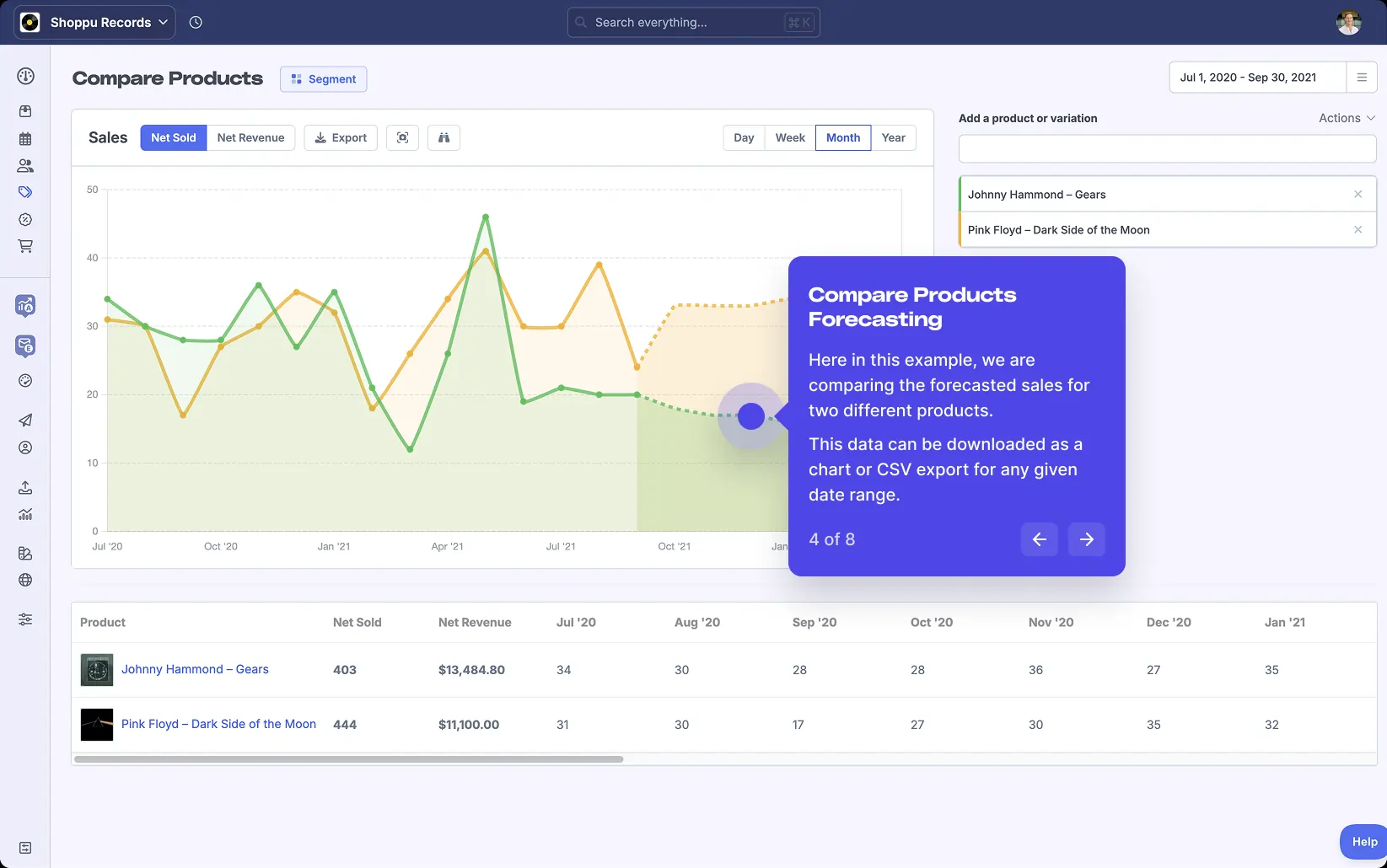The width and height of the screenshot is (1387, 868).
Task: Click the customers (people) sidebar icon
Action: (x=25, y=166)
